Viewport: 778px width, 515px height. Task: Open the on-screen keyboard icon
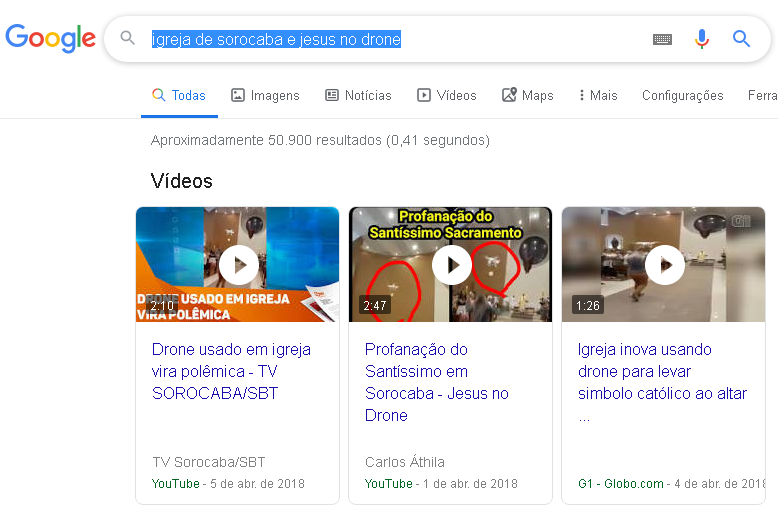pyautogui.click(x=662, y=39)
